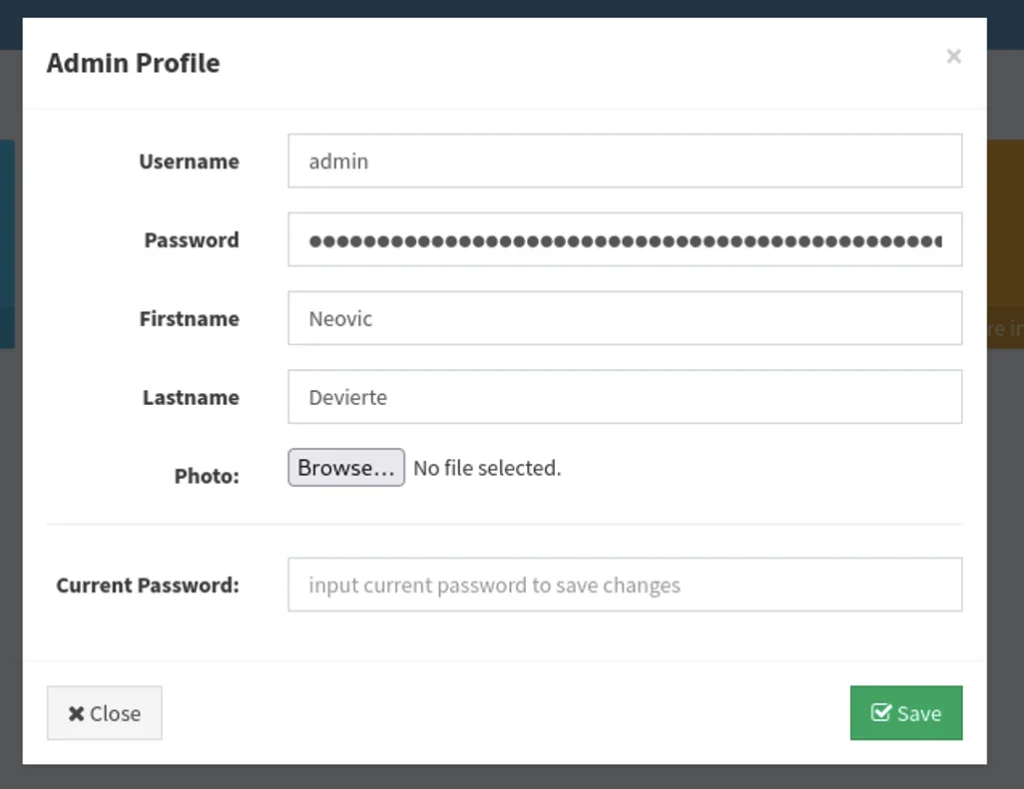Click the Firstname label
The height and width of the screenshot is (789, 1024).
pyautogui.click(x=189, y=319)
